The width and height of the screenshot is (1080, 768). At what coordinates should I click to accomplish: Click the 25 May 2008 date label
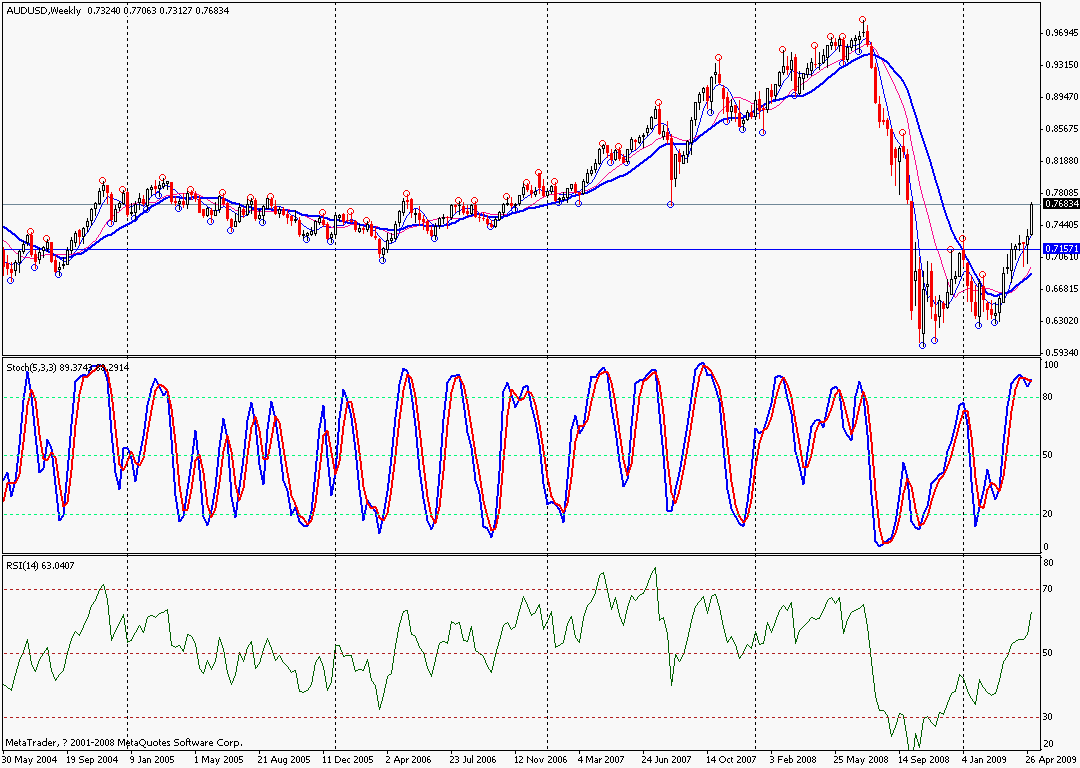pos(860,760)
